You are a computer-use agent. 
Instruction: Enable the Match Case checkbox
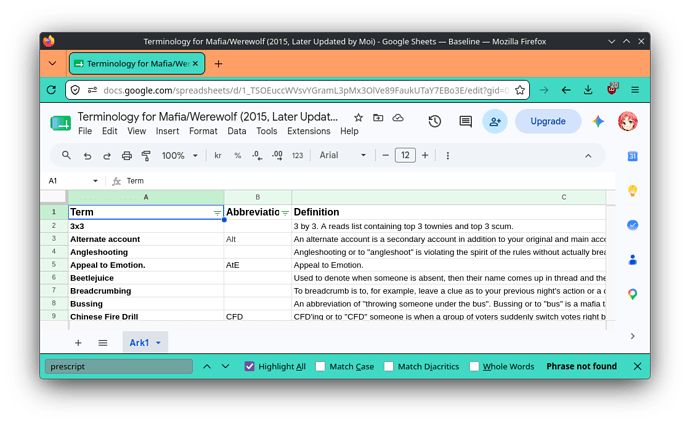(x=320, y=366)
